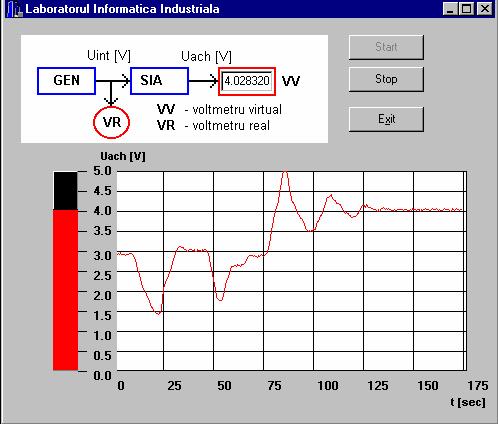Click the 5.0 peak on the plot
The height and width of the screenshot is (424, 498).
click(x=285, y=171)
